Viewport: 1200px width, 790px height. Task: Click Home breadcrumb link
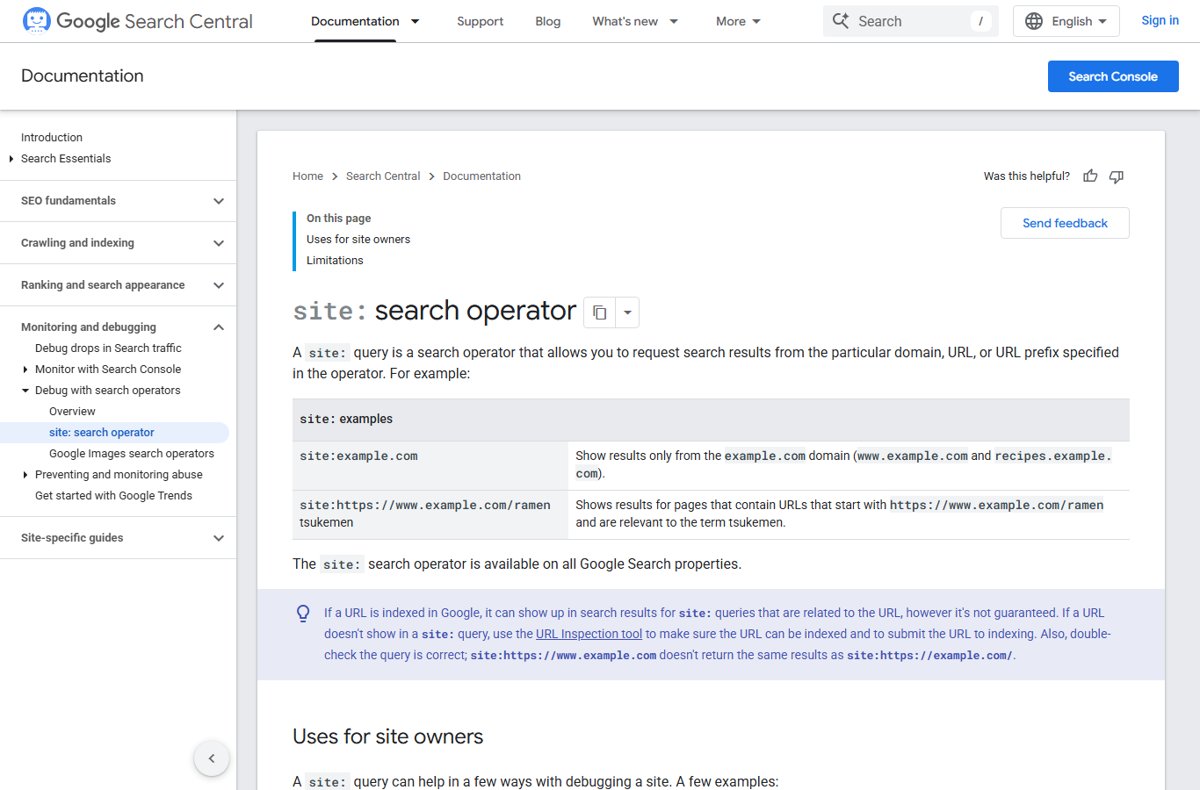pyautogui.click(x=308, y=176)
